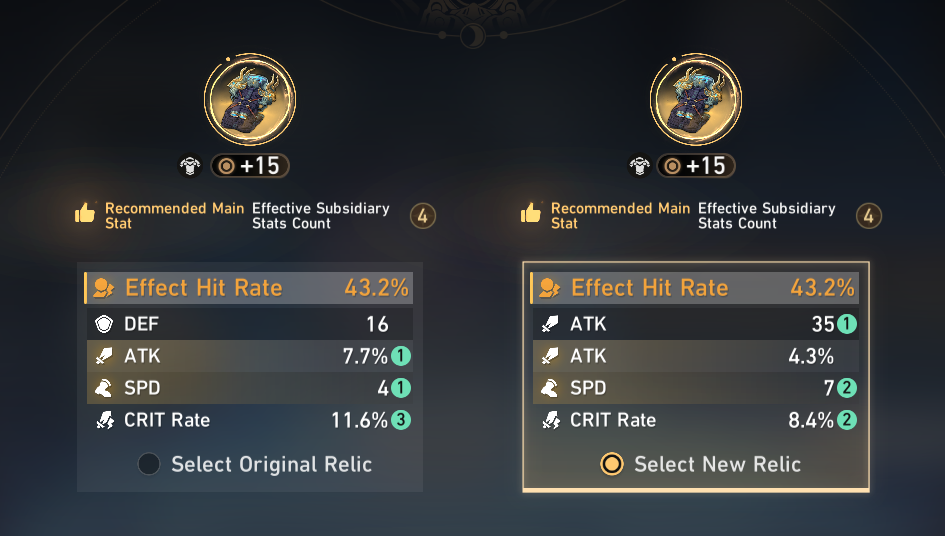Screen dimensions: 945x536
Task: Click the effective stats count 4 badge on original relic
Action: point(422,216)
